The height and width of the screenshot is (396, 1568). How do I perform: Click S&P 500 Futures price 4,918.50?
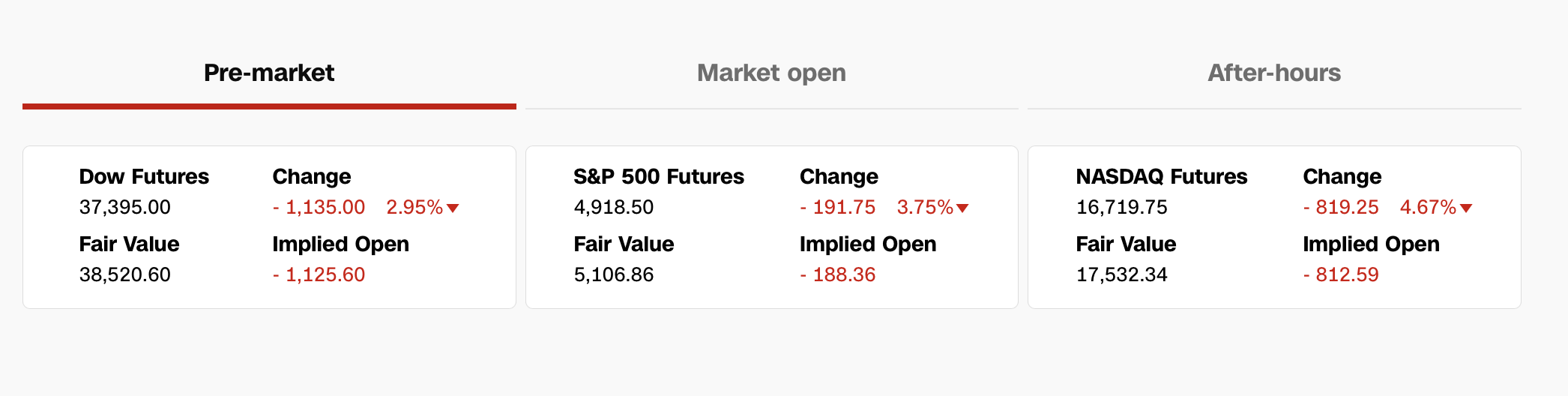click(x=613, y=207)
